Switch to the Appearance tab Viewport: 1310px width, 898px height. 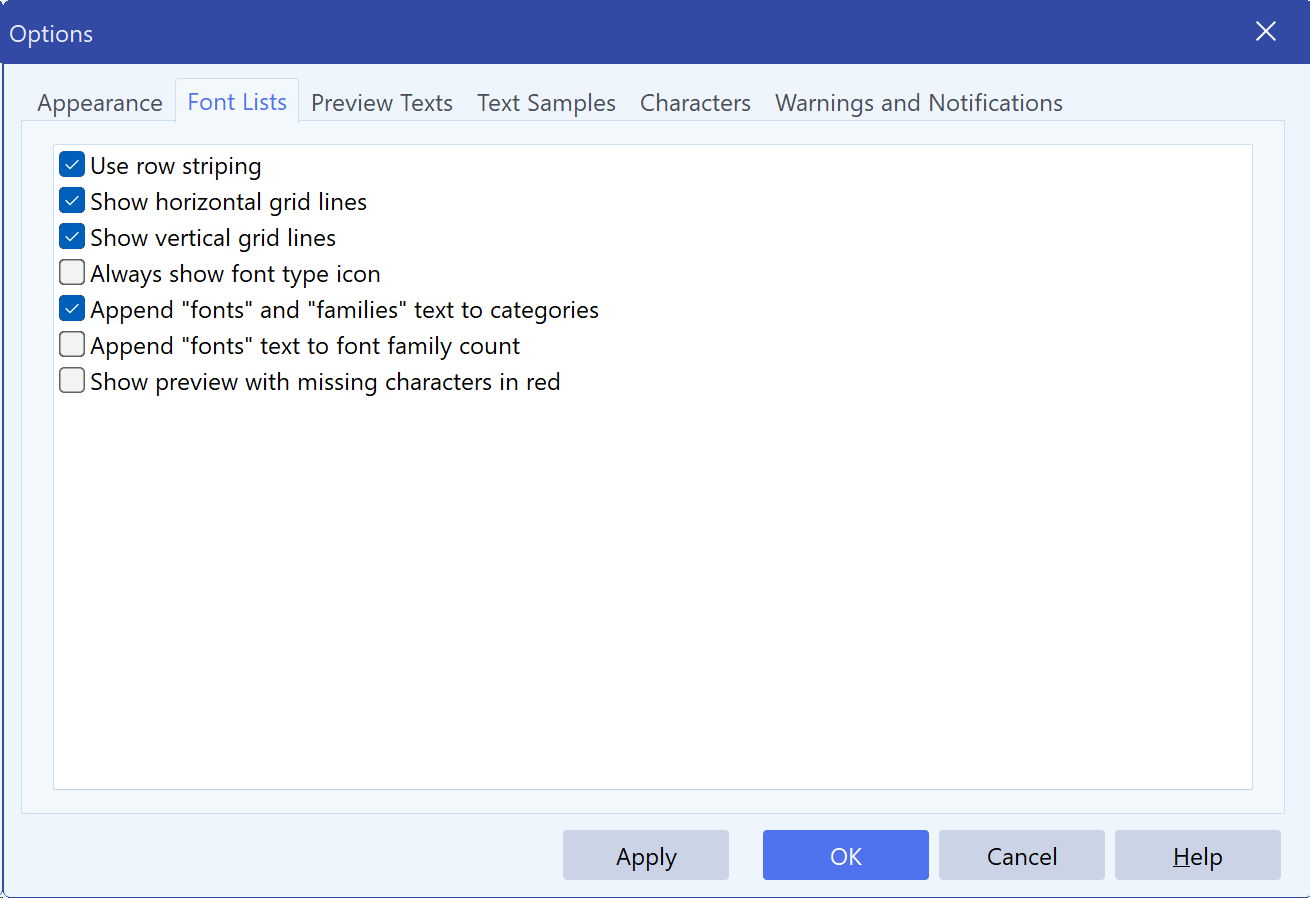(x=99, y=102)
